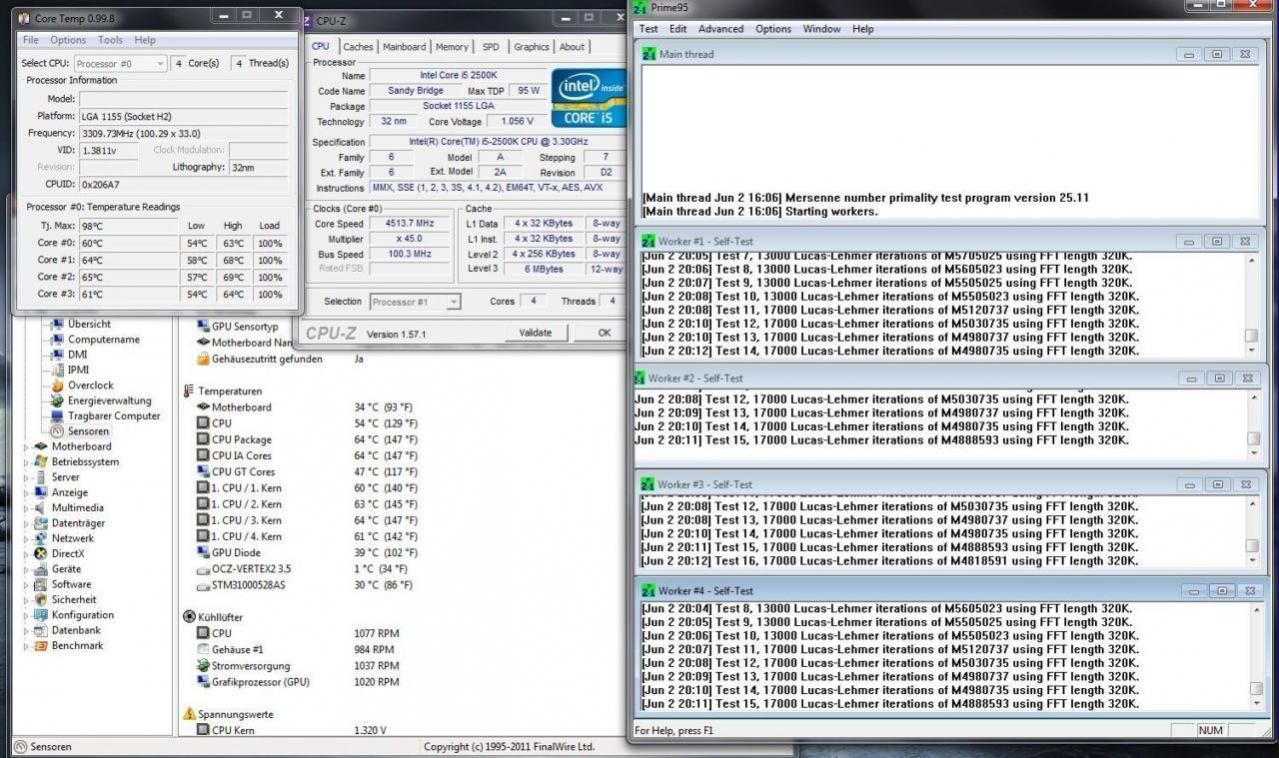Click the Validate button in CPU-Z
Image resolution: width=1279 pixels, height=758 pixels.
click(x=535, y=333)
